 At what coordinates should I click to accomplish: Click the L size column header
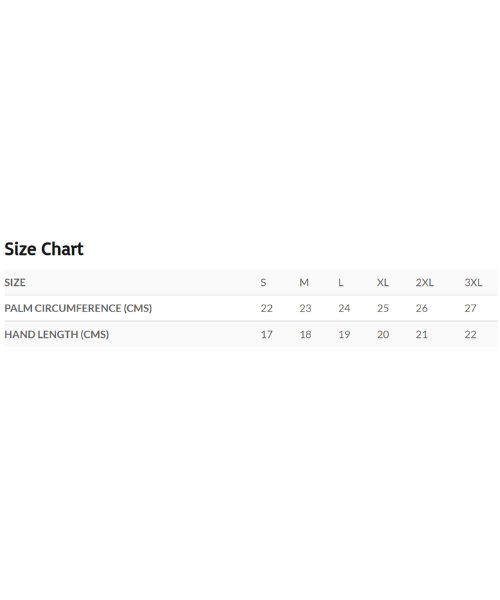point(340,282)
